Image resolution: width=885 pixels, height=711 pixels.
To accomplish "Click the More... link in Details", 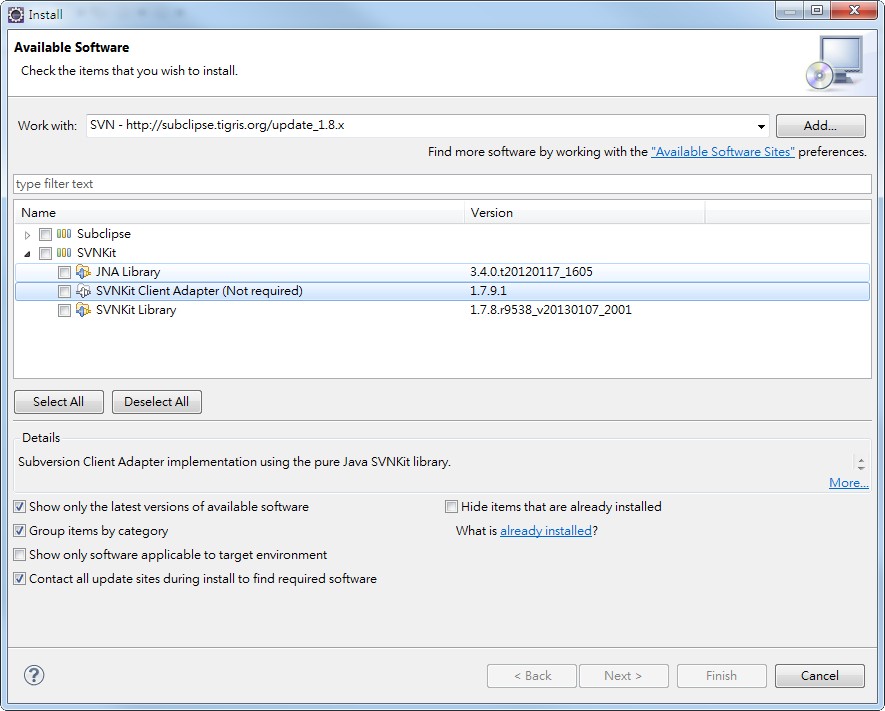I will [847, 483].
